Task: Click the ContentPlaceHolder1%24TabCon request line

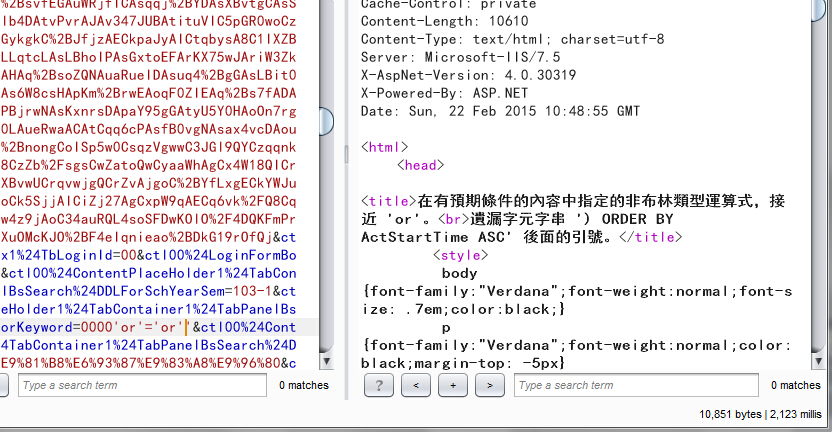Action: pos(149,273)
